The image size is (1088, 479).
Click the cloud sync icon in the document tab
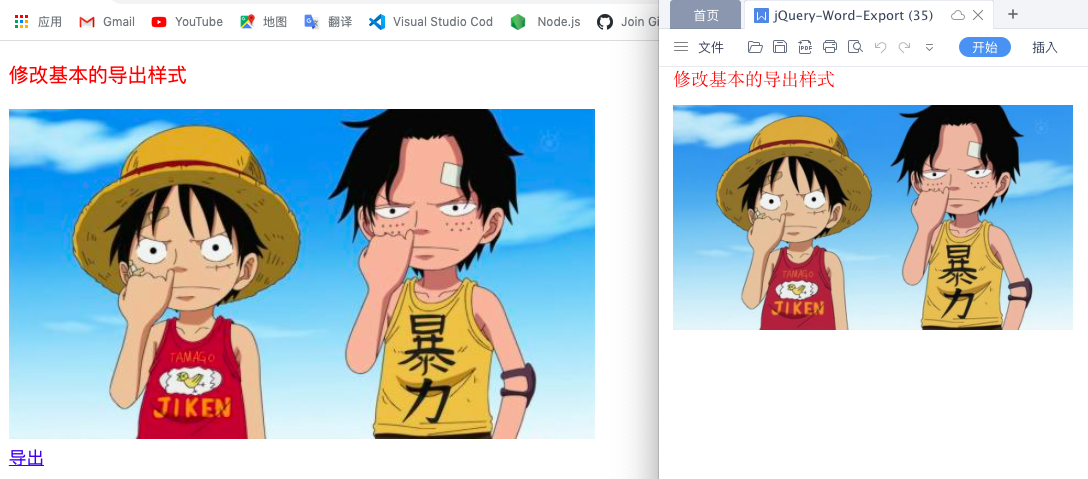[x=958, y=15]
